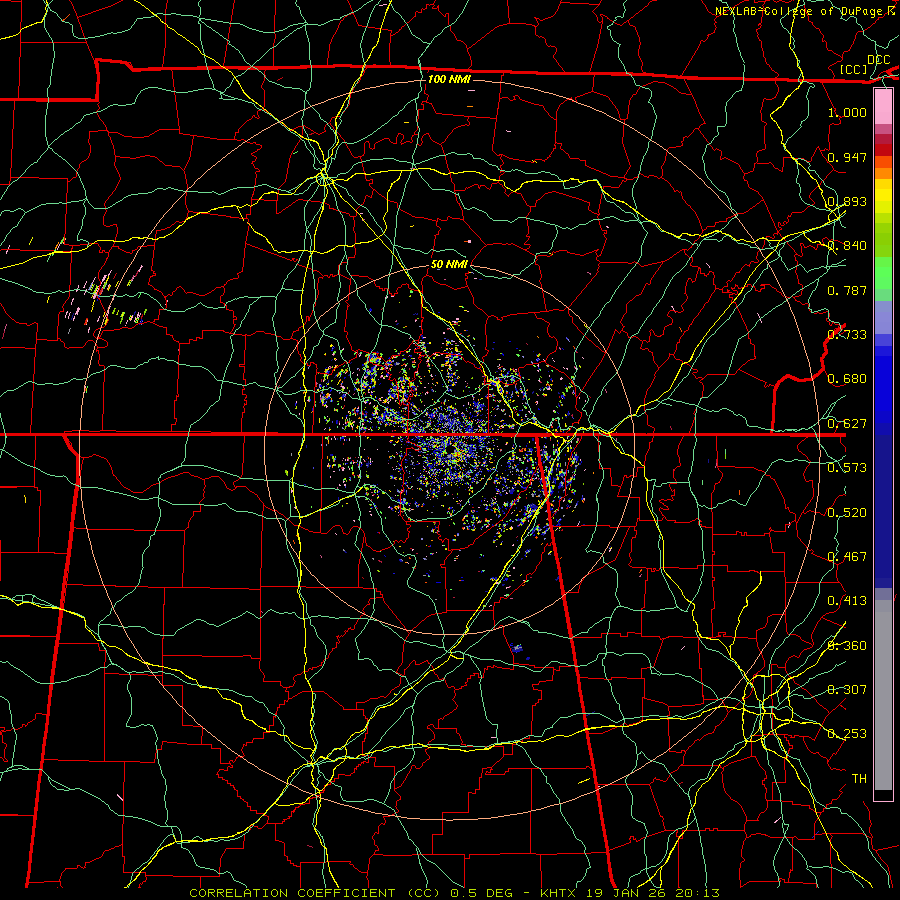Screen dimensions: 900x900
Task: Click the "0.5 DEG" elevation text
Action: click(481, 893)
